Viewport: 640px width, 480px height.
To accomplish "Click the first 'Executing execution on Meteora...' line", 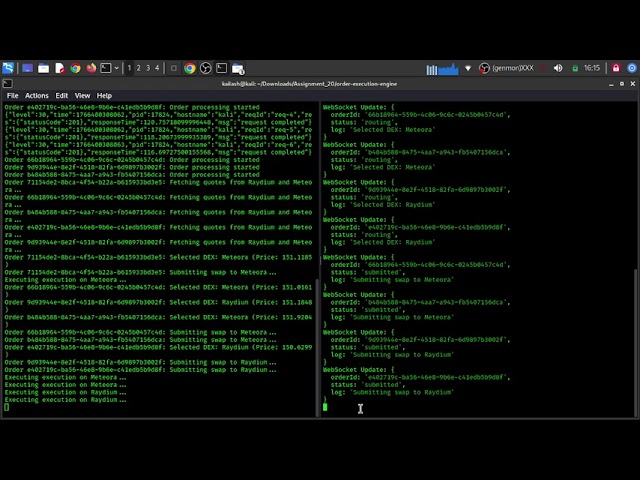I will 65,280.
